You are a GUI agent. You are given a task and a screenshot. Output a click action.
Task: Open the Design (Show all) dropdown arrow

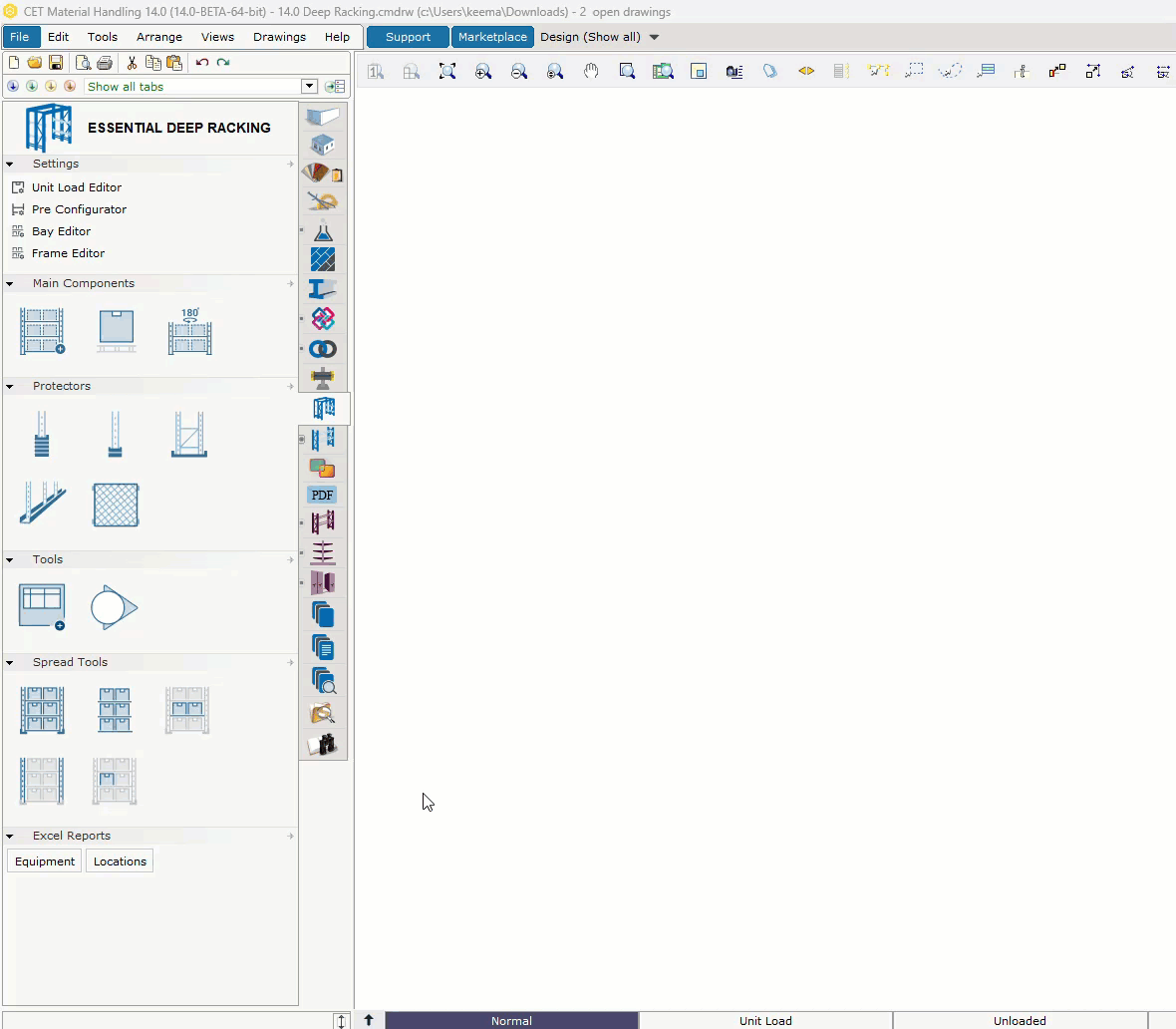click(x=654, y=37)
